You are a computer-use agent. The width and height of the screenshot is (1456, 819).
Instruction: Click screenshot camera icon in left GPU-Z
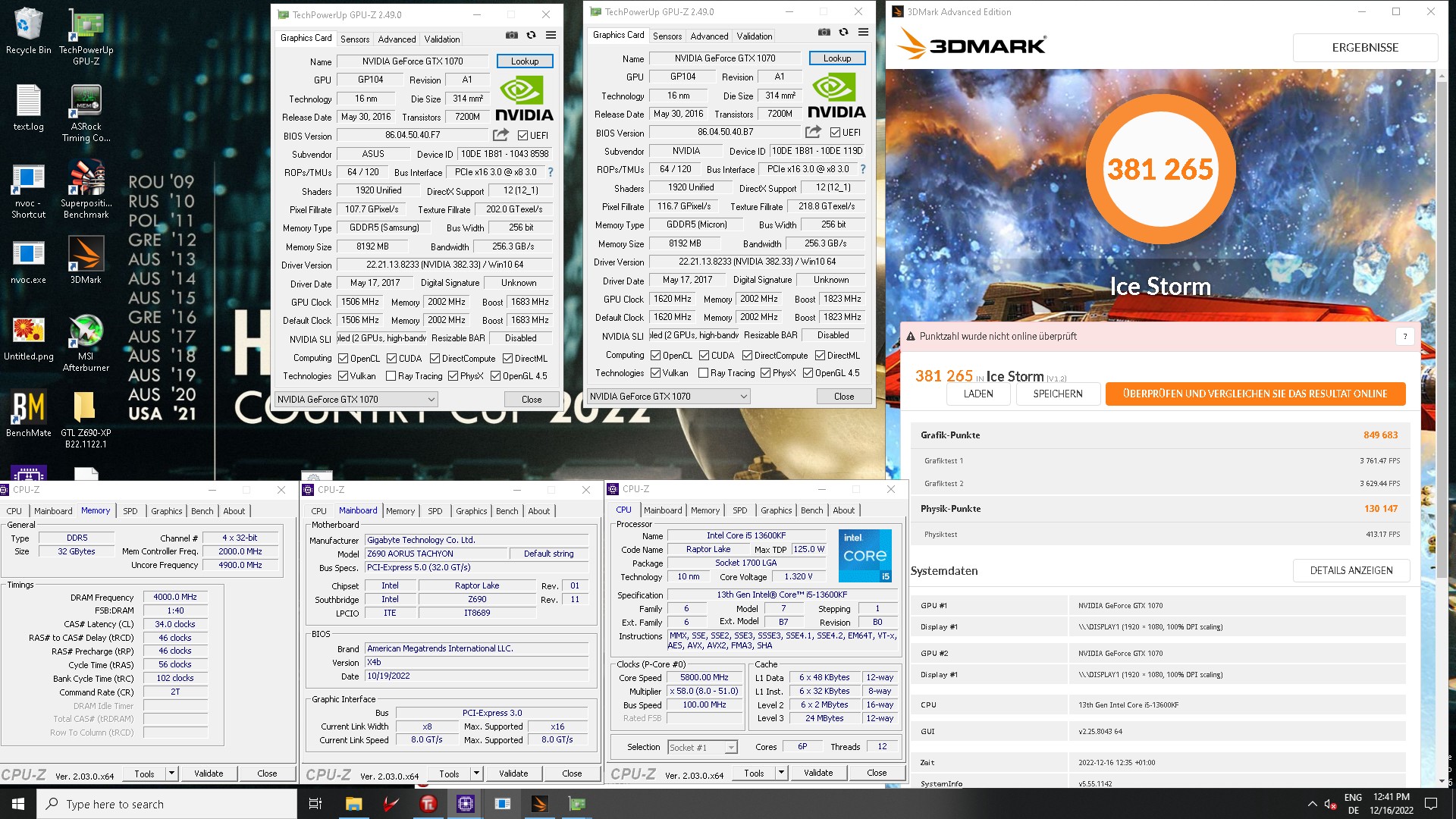[512, 36]
